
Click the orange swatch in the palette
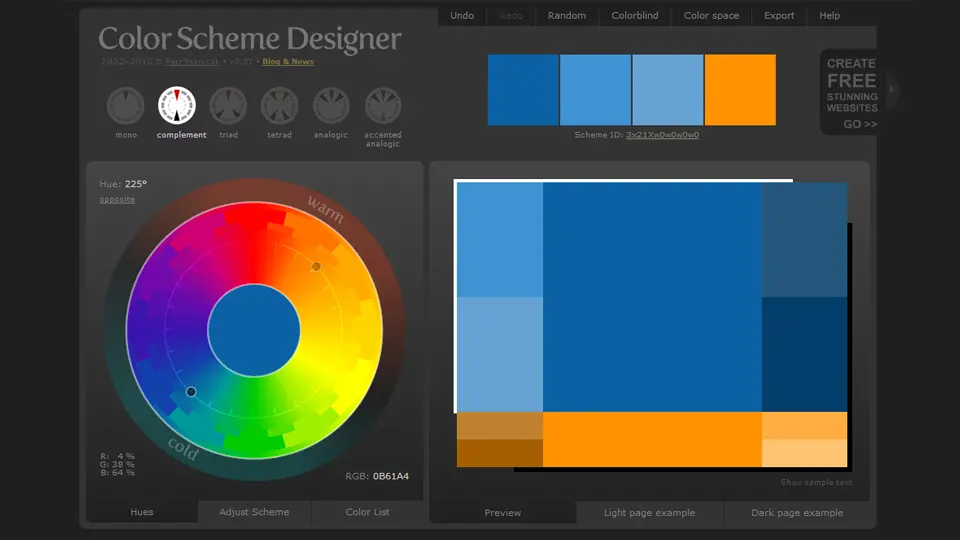(x=740, y=90)
